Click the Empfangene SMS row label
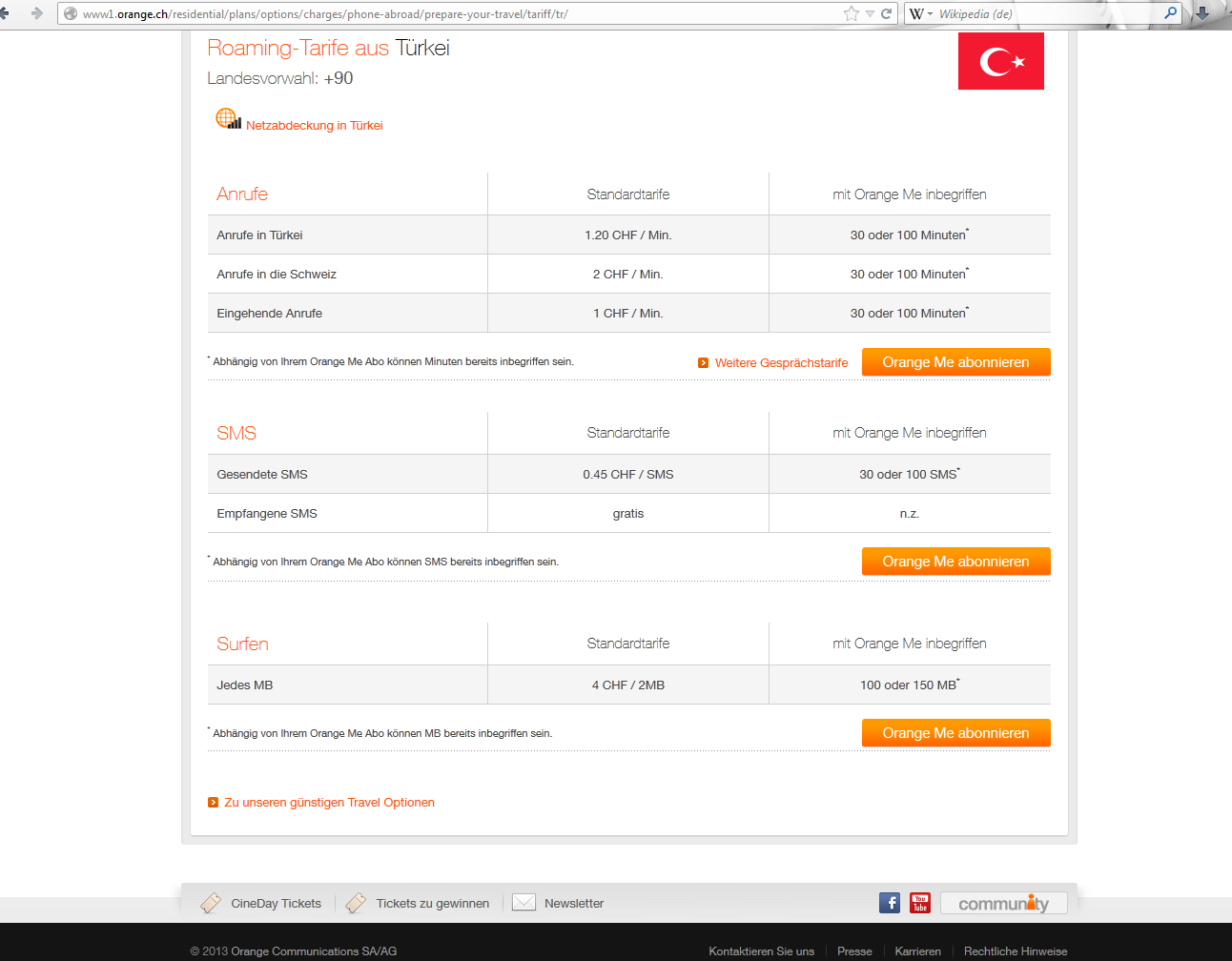This screenshot has width=1232, height=961. (x=267, y=513)
